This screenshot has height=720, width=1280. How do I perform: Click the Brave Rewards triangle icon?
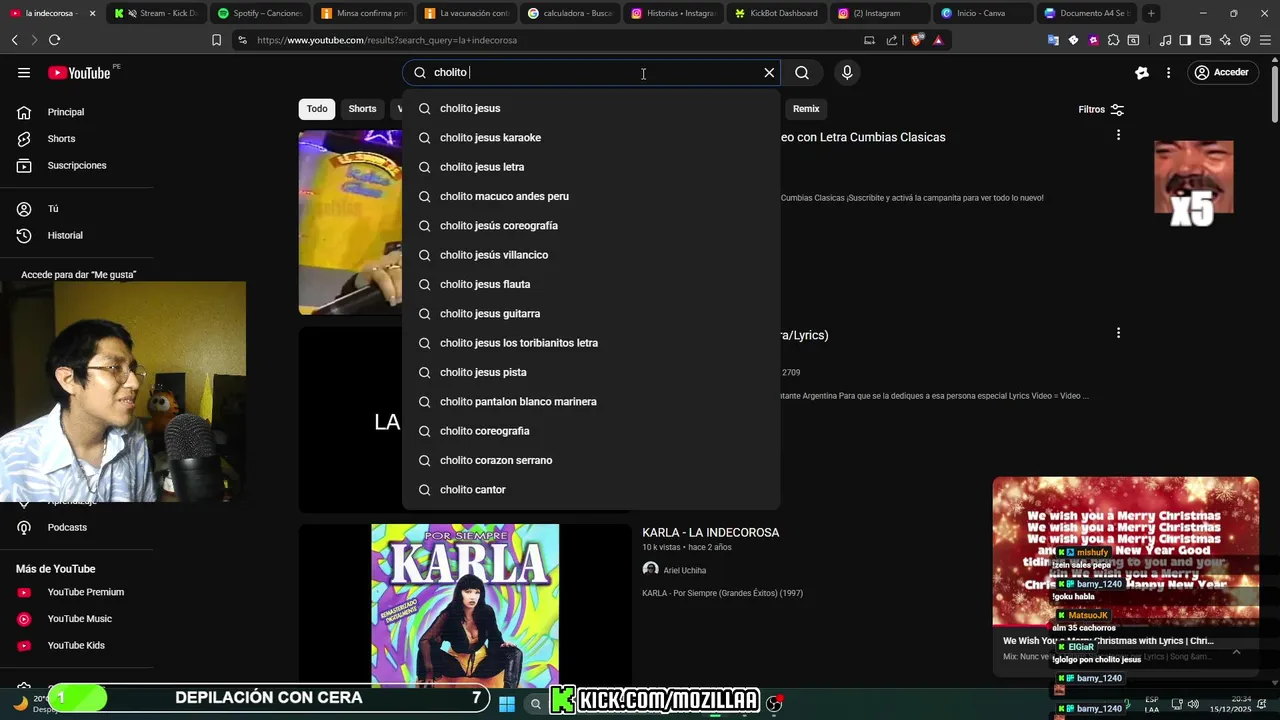click(938, 40)
